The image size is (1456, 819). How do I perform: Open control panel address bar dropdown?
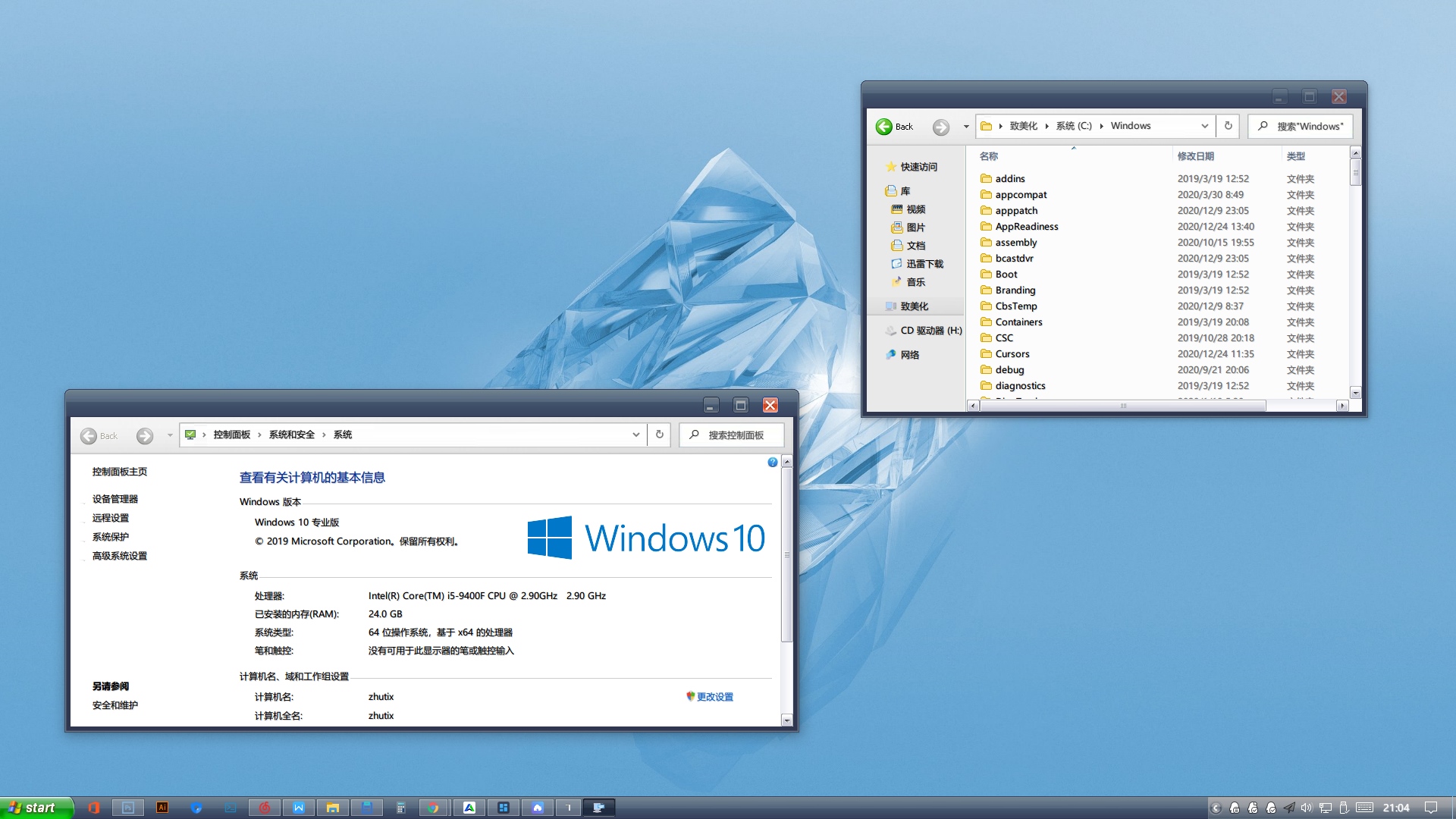coord(636,435)
